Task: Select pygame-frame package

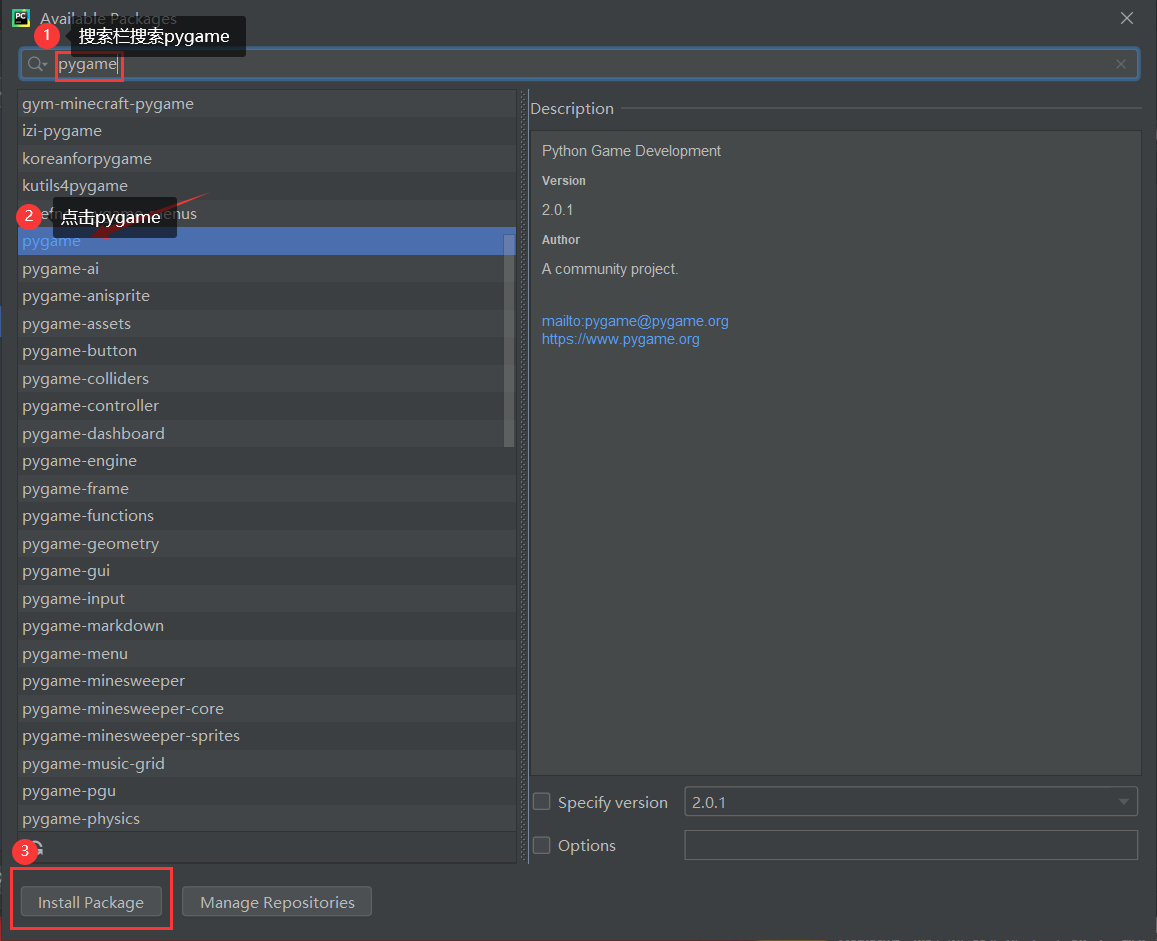Action: point(266,489)
